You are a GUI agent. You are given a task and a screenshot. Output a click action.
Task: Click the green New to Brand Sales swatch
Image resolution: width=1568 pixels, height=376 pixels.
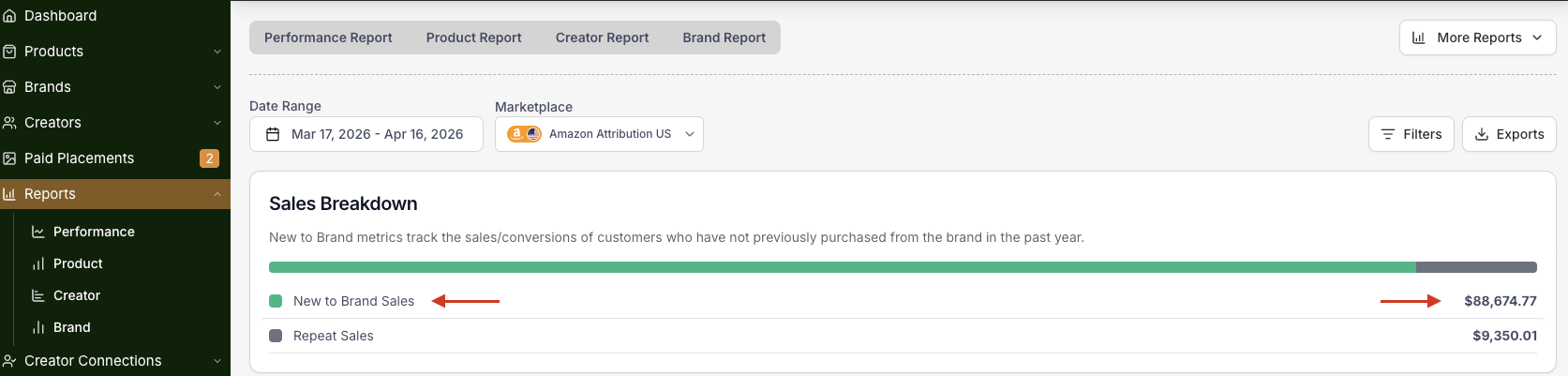pos(276,301)
